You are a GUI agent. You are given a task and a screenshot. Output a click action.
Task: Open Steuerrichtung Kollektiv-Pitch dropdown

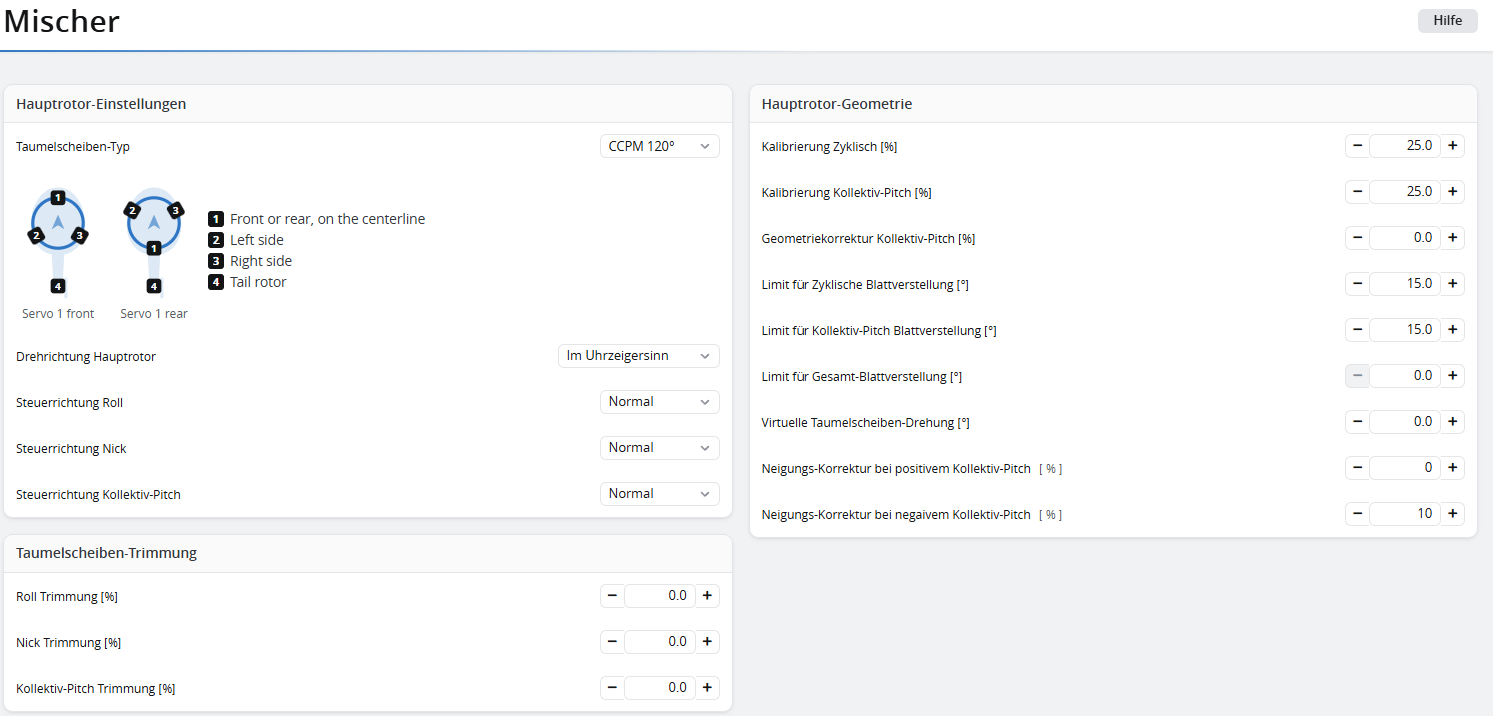(659, 494)
